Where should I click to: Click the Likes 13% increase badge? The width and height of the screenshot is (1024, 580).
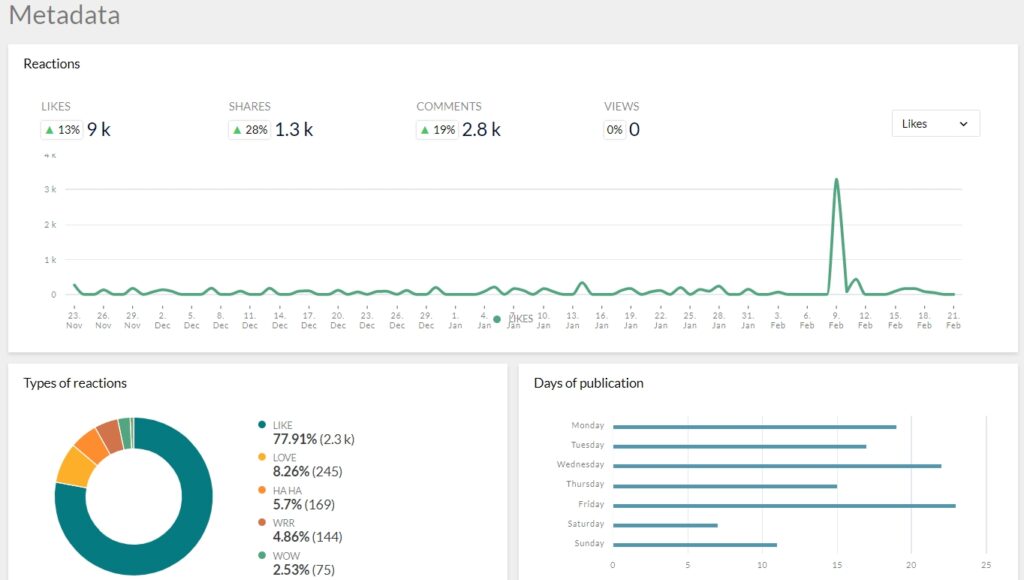[62, 130]
